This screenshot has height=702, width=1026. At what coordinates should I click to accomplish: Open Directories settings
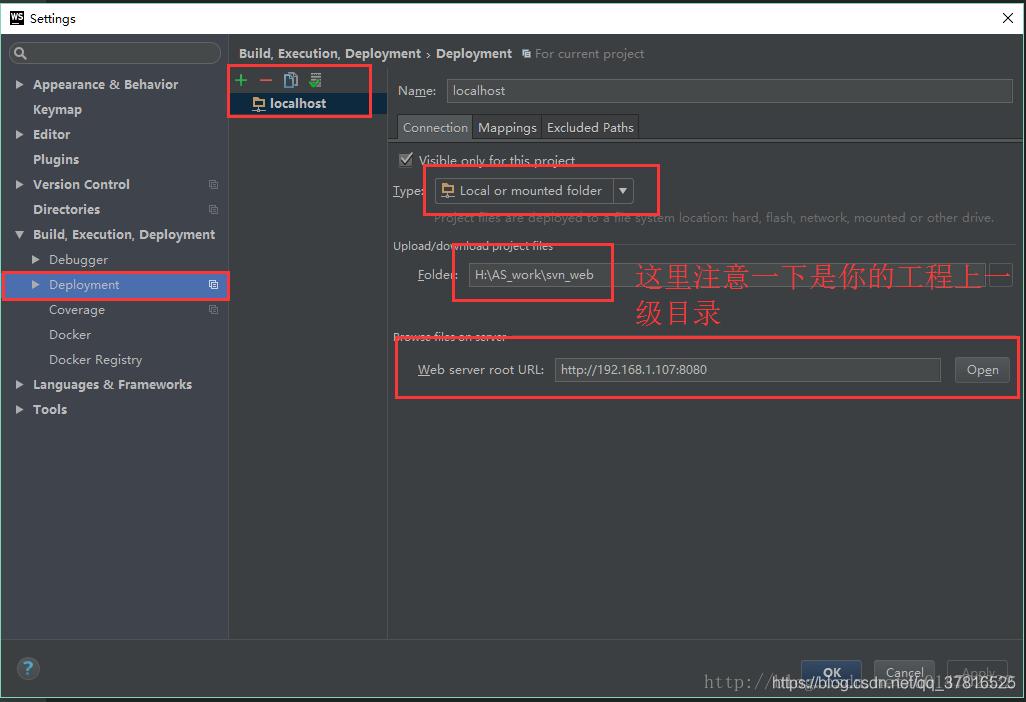pyautogui.click(x=67, y=209)
